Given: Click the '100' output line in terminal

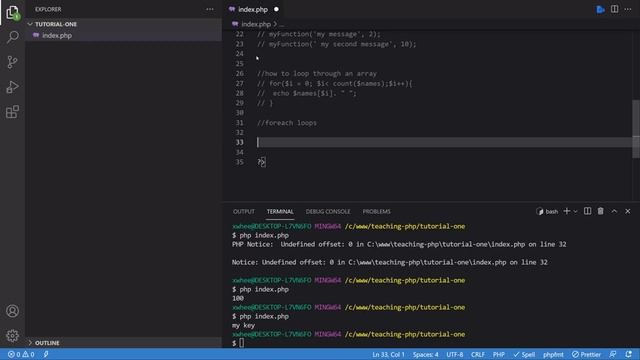Looking at the screenshot, I should pos(238,298).
